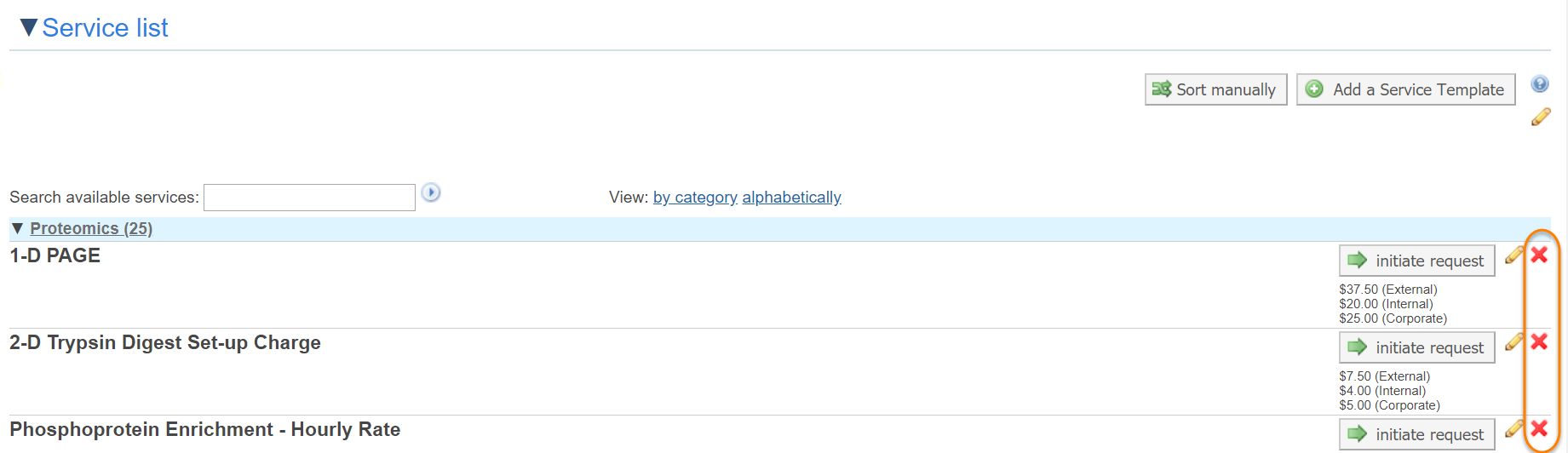1568x453 pixels.
Task: Focus the Search available services field
Action: pos(309,198)
